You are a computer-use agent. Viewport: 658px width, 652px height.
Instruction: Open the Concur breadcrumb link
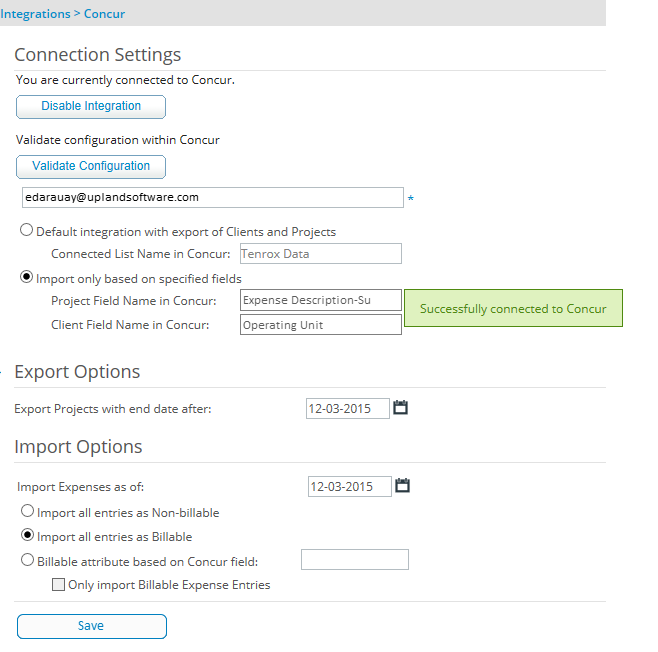104,14
